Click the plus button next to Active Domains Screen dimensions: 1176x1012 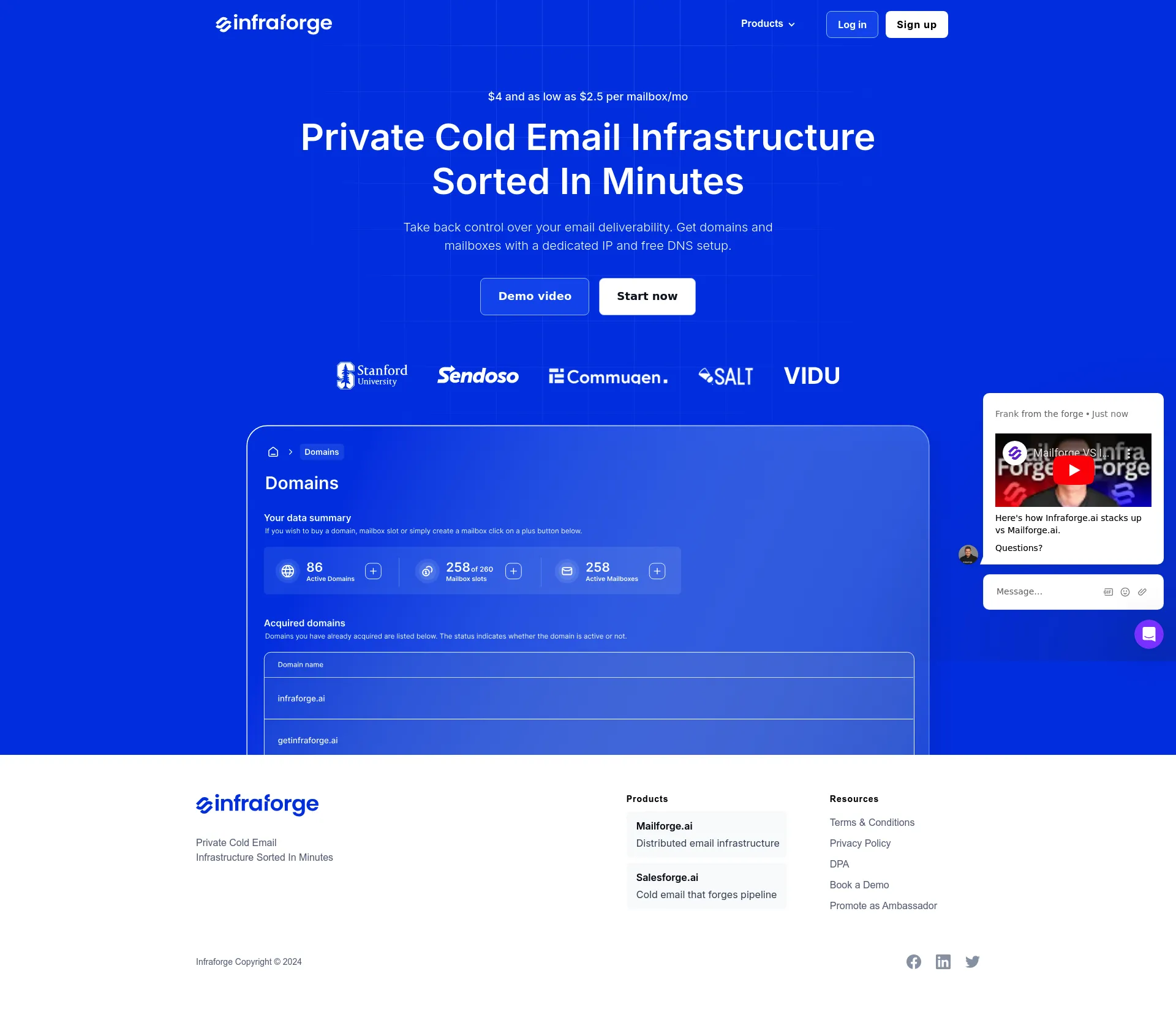pos(374,570)
